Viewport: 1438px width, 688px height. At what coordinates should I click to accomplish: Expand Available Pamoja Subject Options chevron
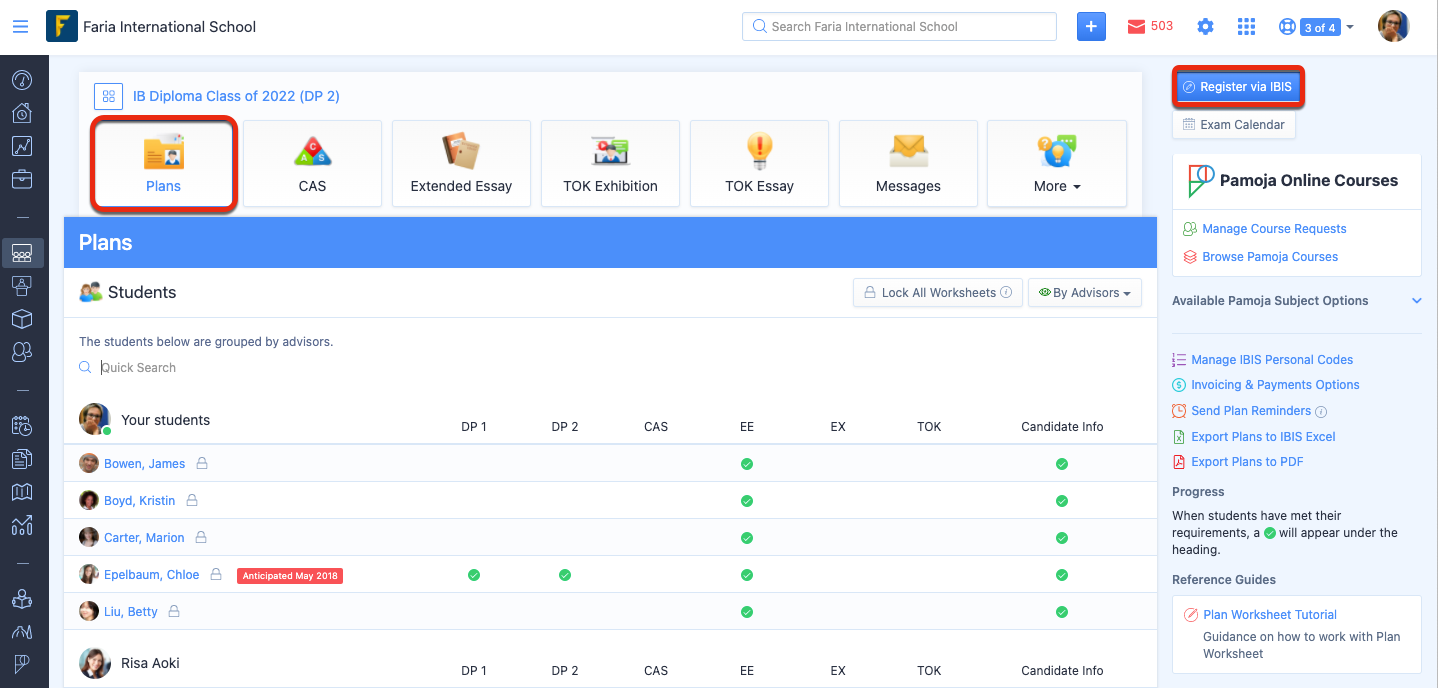[1416, 301]
